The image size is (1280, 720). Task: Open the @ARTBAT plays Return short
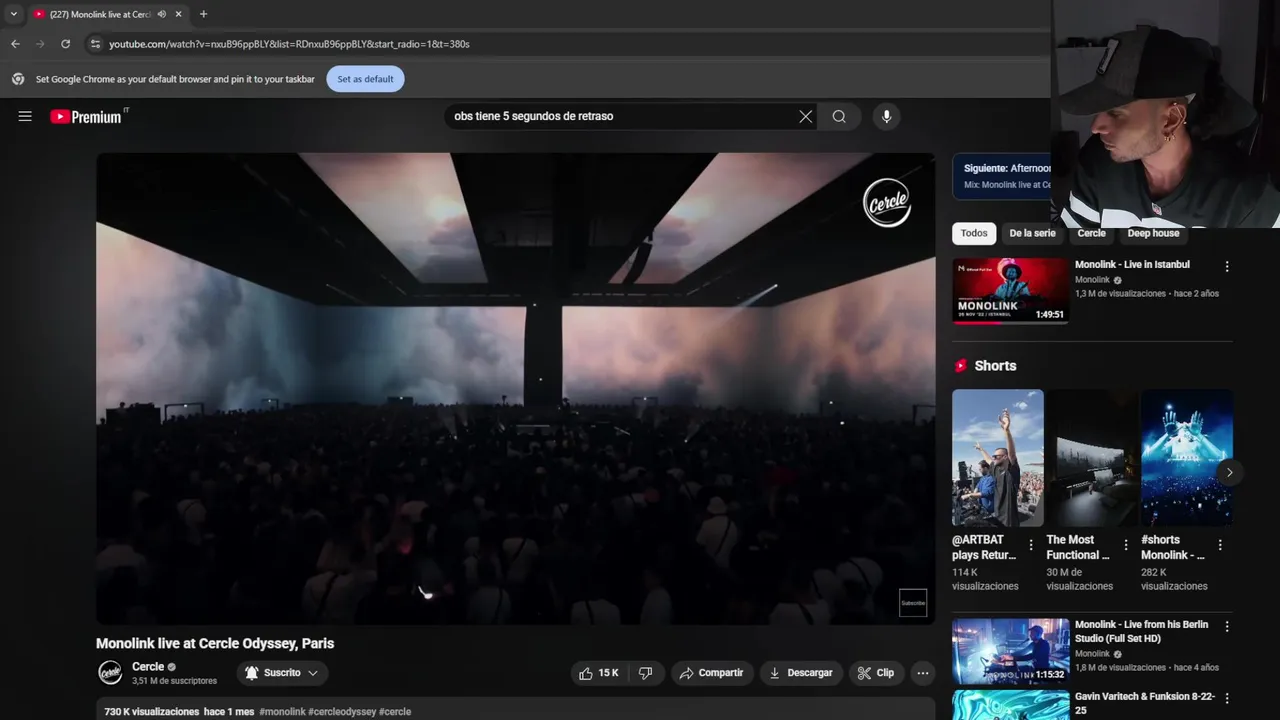[997, 457]
